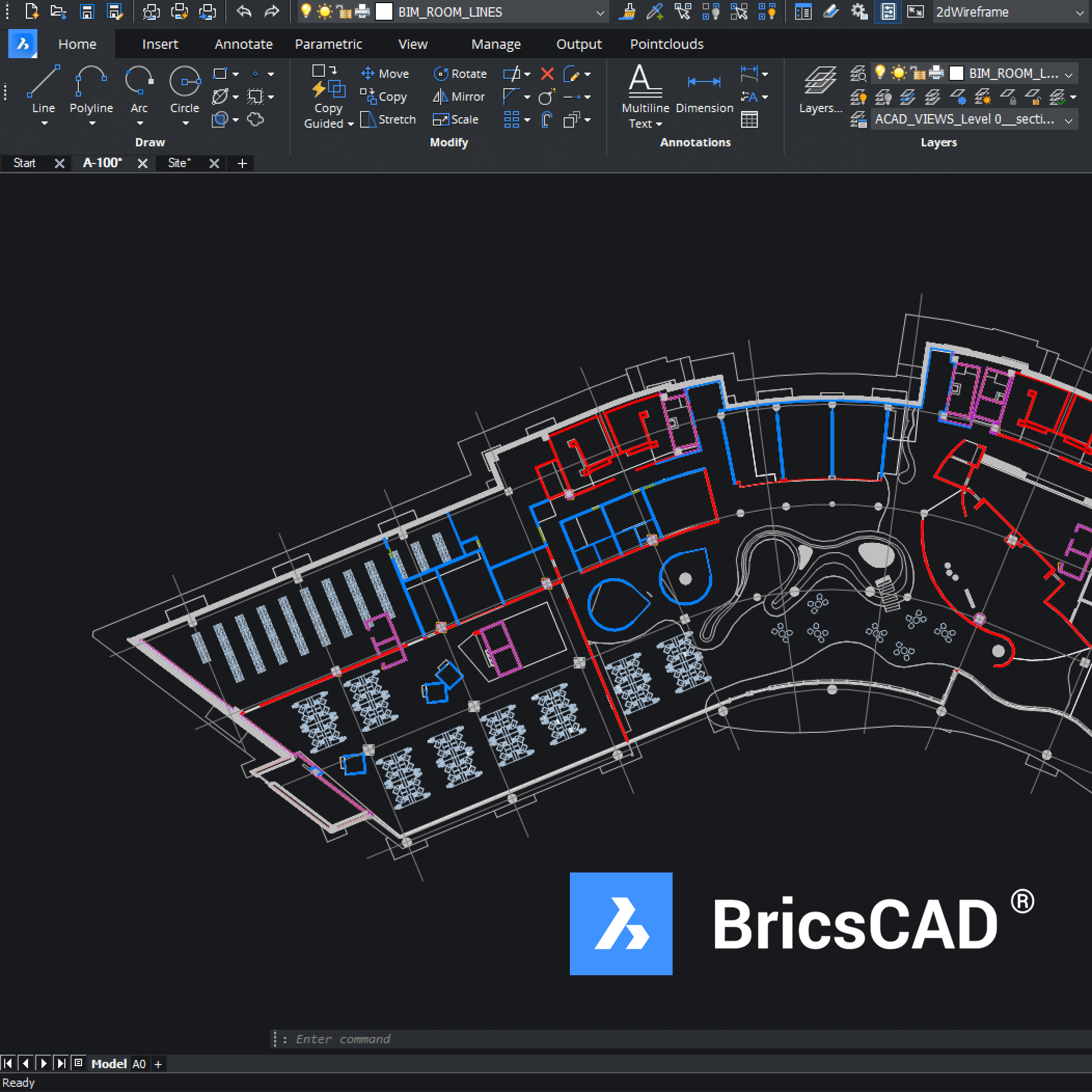Add a new layout with plus button
This screenshot has width=1092, height=1092.
[x=158, y=1064]
